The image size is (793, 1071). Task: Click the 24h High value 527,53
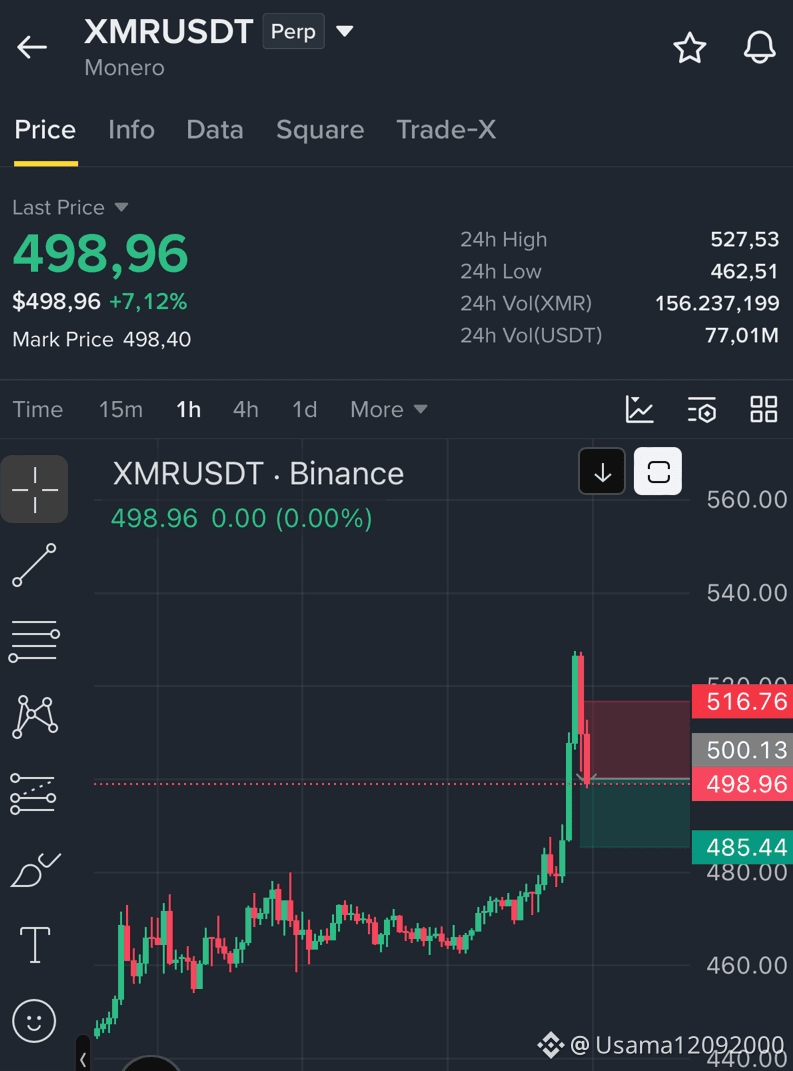tap(745, 239)
